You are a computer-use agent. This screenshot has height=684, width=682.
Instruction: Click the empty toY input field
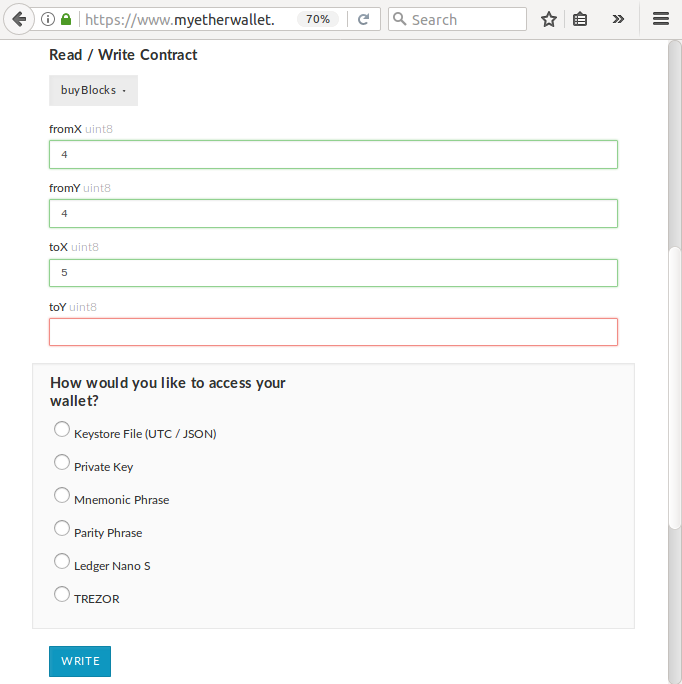[333, 332]
